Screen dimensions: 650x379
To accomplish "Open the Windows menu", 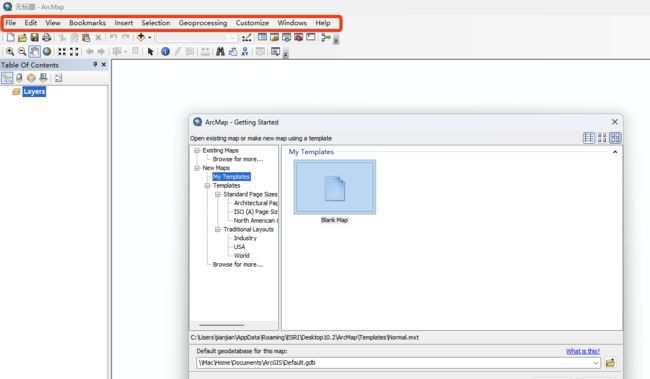I will tap(292, 23).
